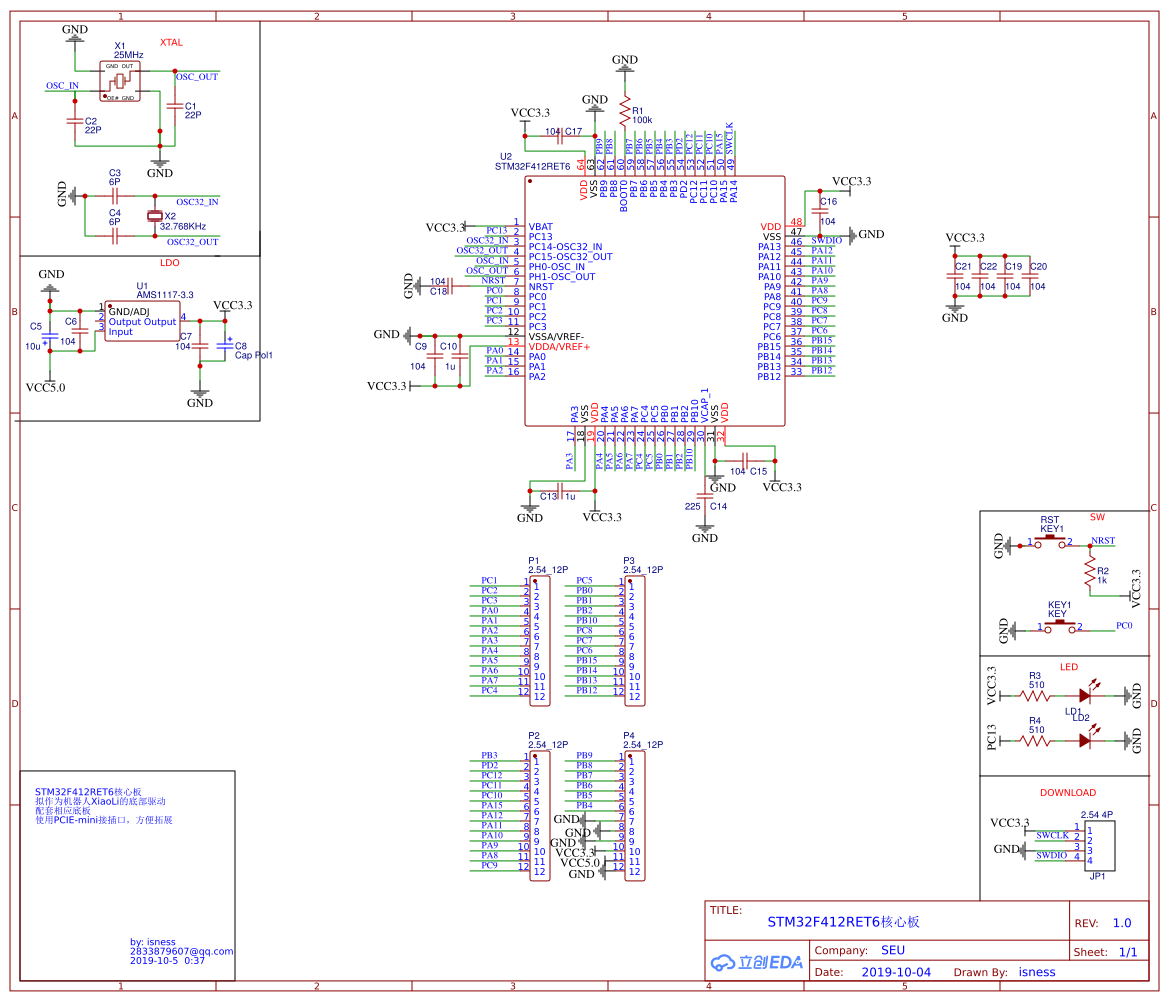Screen dimensions: 1169x1001
Task: Click the Drawn By value isness
Action: point(1037,972)
